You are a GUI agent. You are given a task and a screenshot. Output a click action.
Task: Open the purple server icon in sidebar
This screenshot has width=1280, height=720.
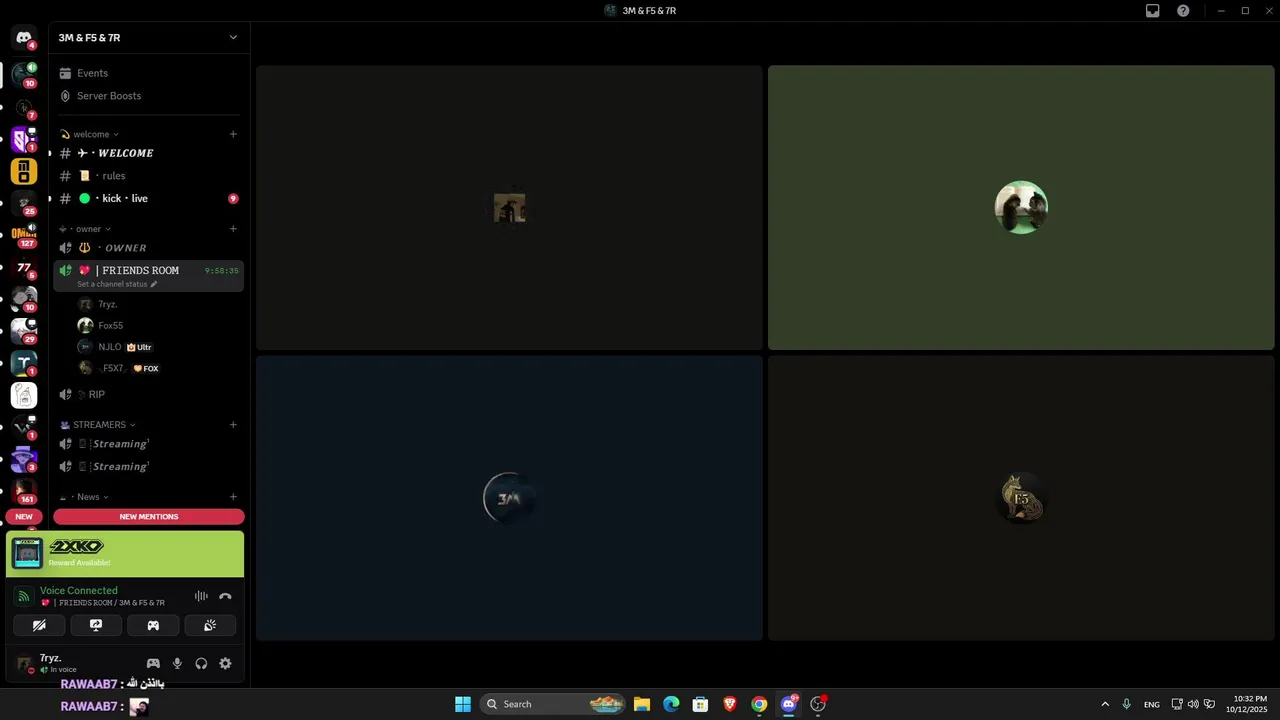tap(24, 139)
